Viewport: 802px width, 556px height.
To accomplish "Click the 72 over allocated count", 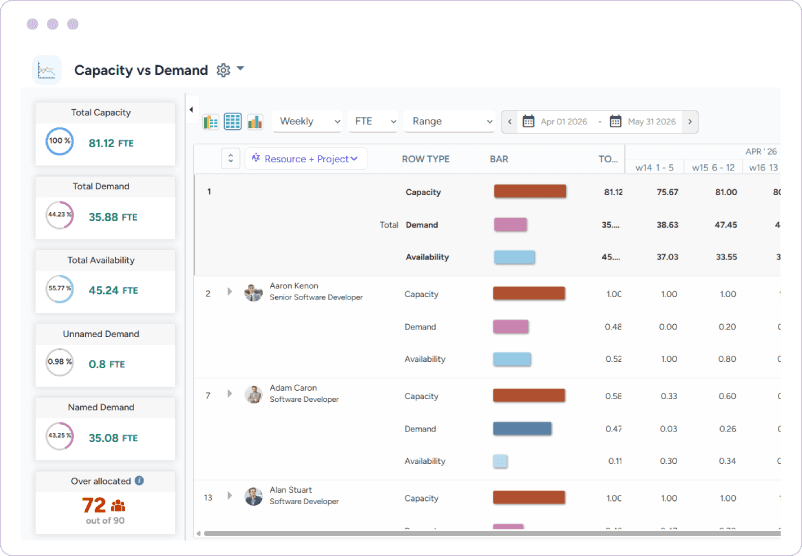I will click(x=94, y=505).
